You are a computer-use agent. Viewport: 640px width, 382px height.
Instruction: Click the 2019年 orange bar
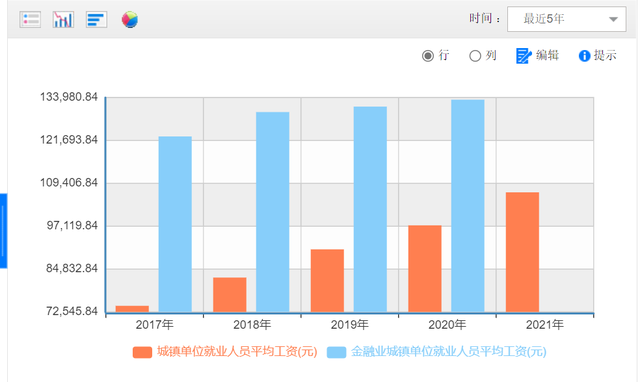327,281
